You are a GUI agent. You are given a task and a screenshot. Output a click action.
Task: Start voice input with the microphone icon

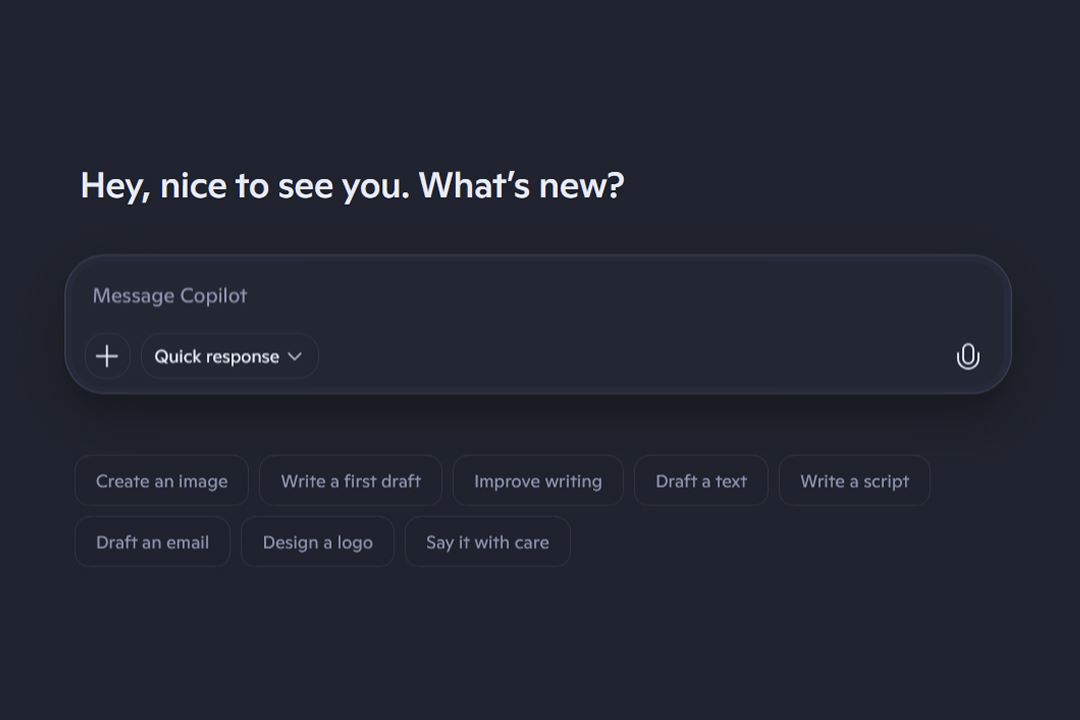click(x=967, y=356)
